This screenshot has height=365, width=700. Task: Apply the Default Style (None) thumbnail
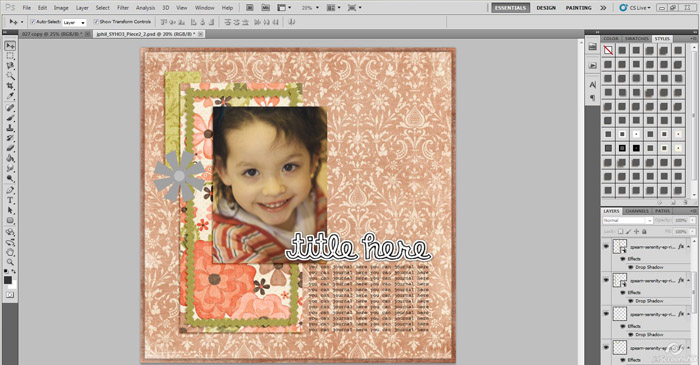click(x=608, y=50)
